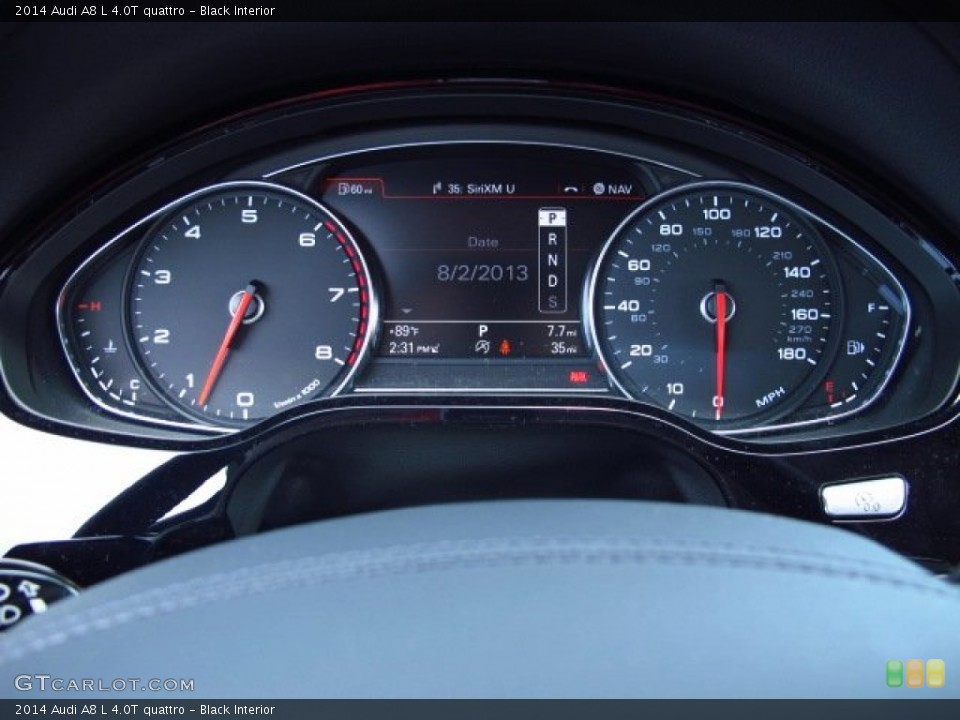The height and width of the screenshot is (720, 960).
Task: Click the C on the temperature gauge
Action: coord(135,384)
